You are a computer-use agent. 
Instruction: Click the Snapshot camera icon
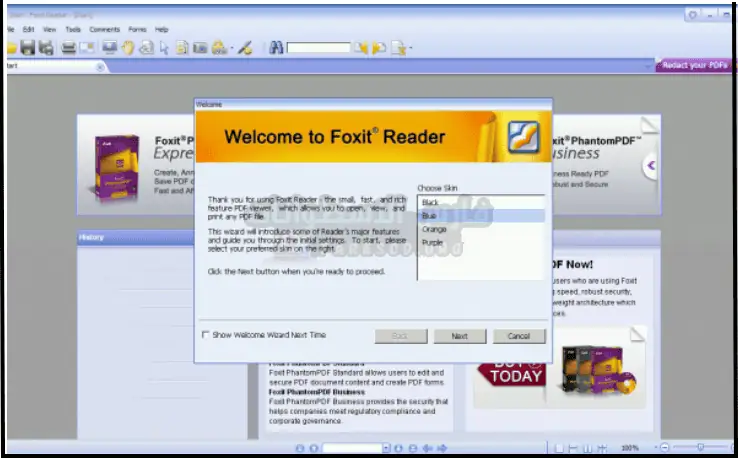click(200, 47)
